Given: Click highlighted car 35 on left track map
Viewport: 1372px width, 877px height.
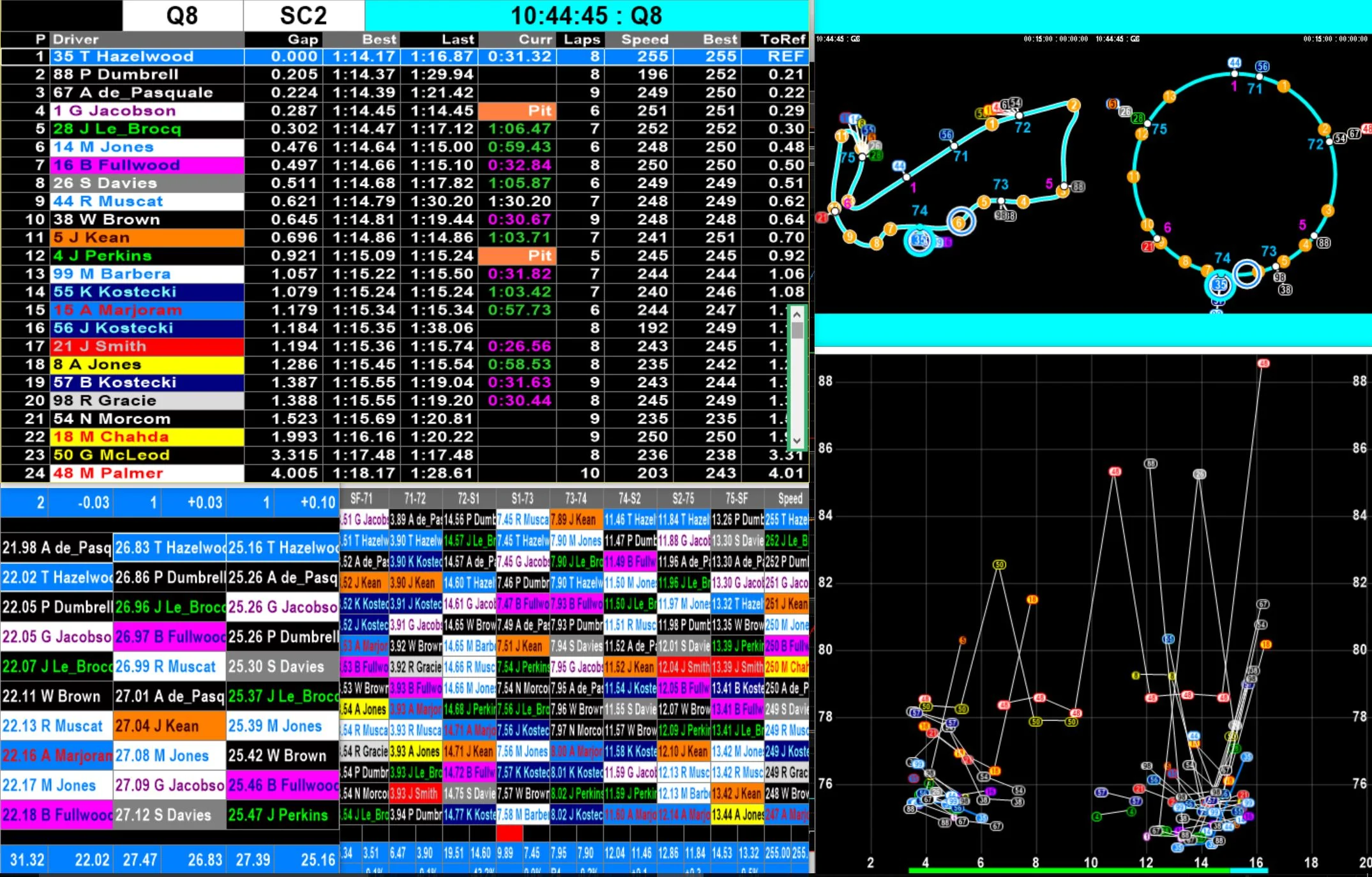Looking at the screenshot, I should tap(919, 241).
